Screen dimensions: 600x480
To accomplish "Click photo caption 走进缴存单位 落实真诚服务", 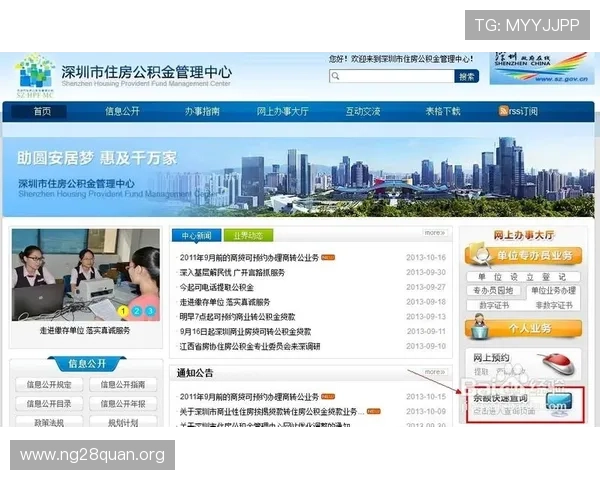I will pos(85,330).
